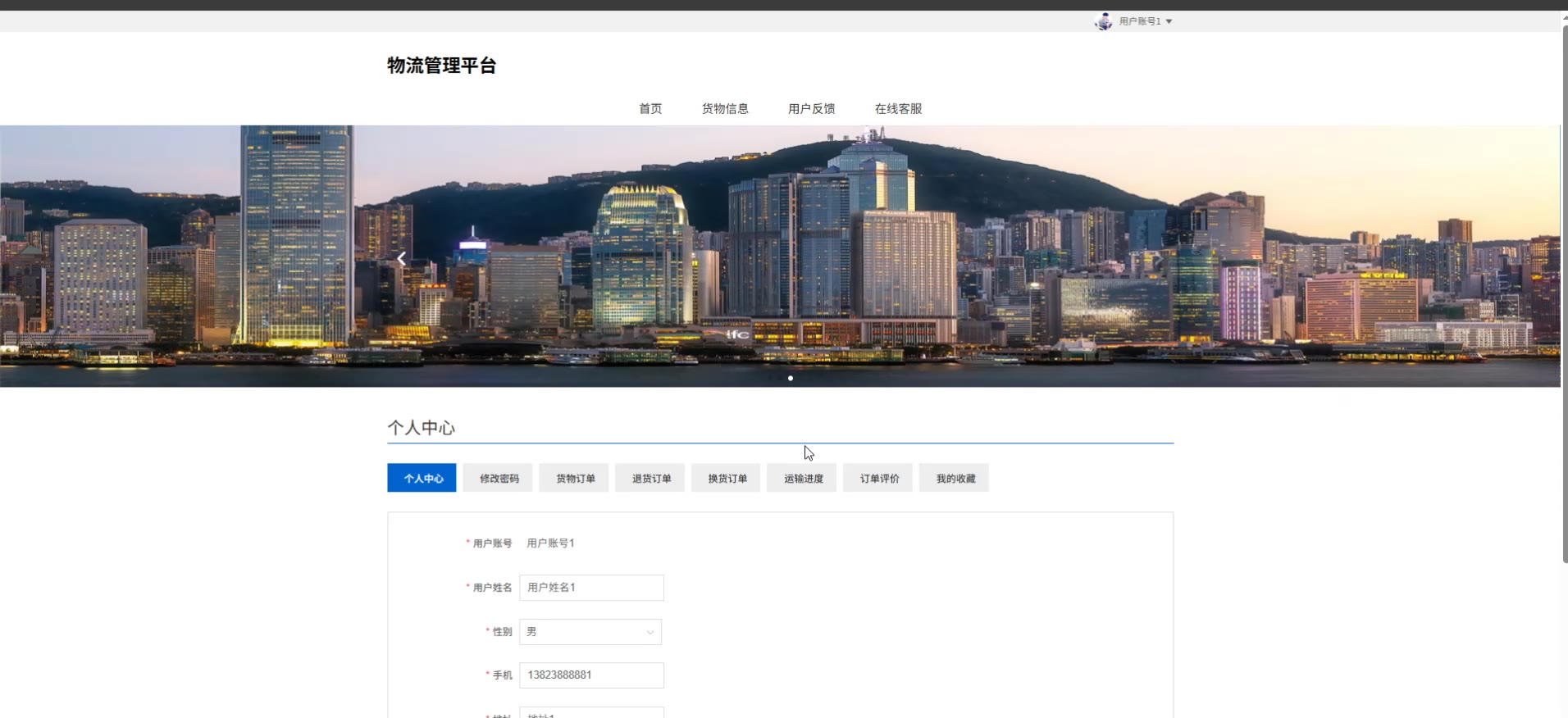View the 运输进度 tab
Viewport: 1568px width, 718px height.
803,479
